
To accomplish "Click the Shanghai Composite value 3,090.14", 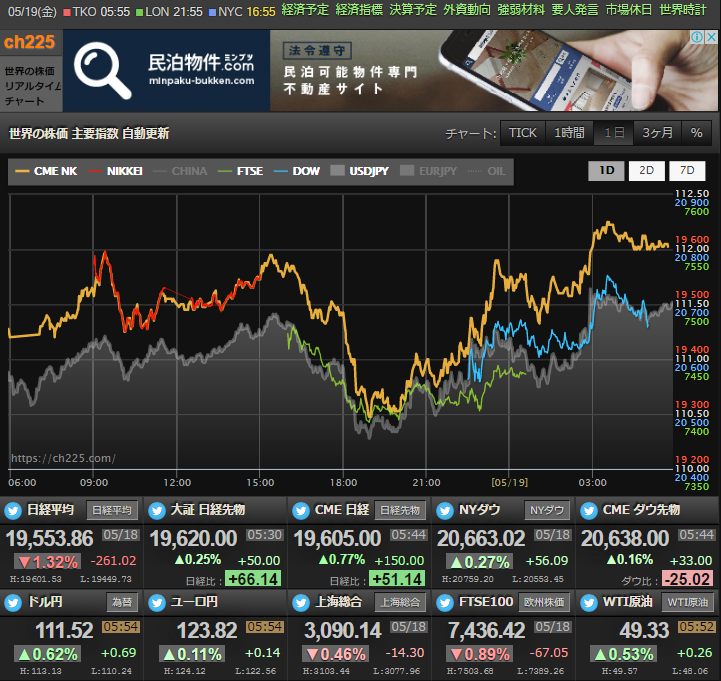I will coord(343,630).
